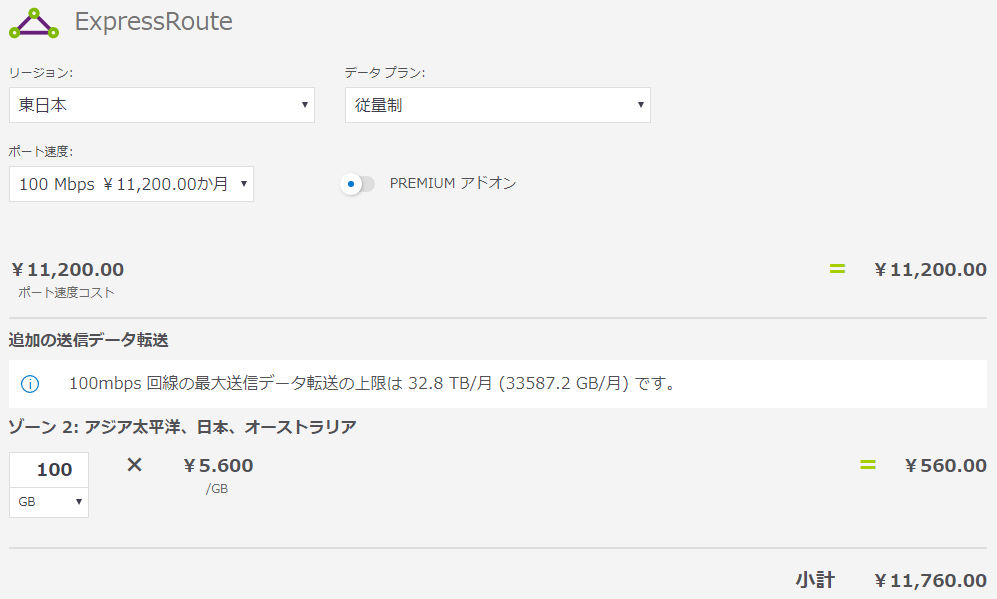Click the ゾーン 2 zone heading
Image resolution: width=997 pixels, height=599 pixels.
(x=182, y=428)
